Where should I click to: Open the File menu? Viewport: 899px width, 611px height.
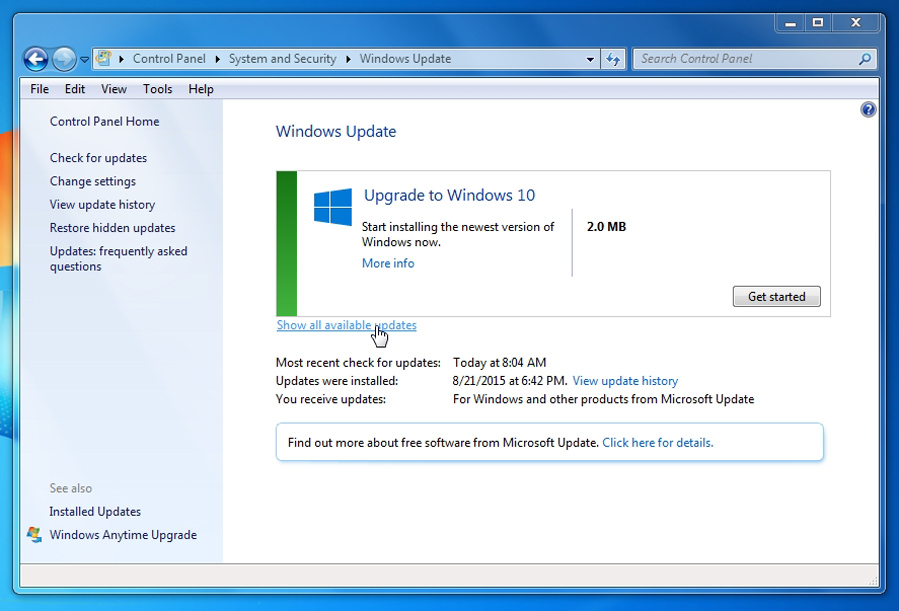(x=40, y=89)
